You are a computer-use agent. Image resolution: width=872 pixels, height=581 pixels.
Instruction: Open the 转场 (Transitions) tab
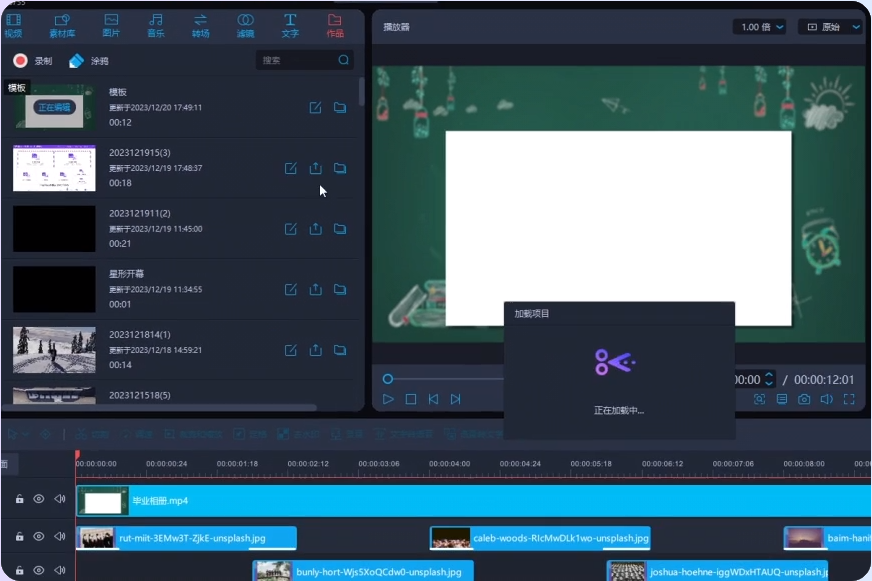200,26
